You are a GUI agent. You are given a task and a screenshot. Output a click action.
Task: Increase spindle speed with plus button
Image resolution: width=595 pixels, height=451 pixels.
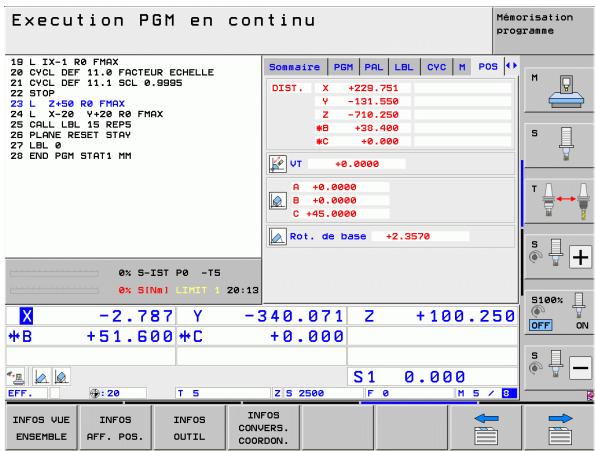coord(580,258)
